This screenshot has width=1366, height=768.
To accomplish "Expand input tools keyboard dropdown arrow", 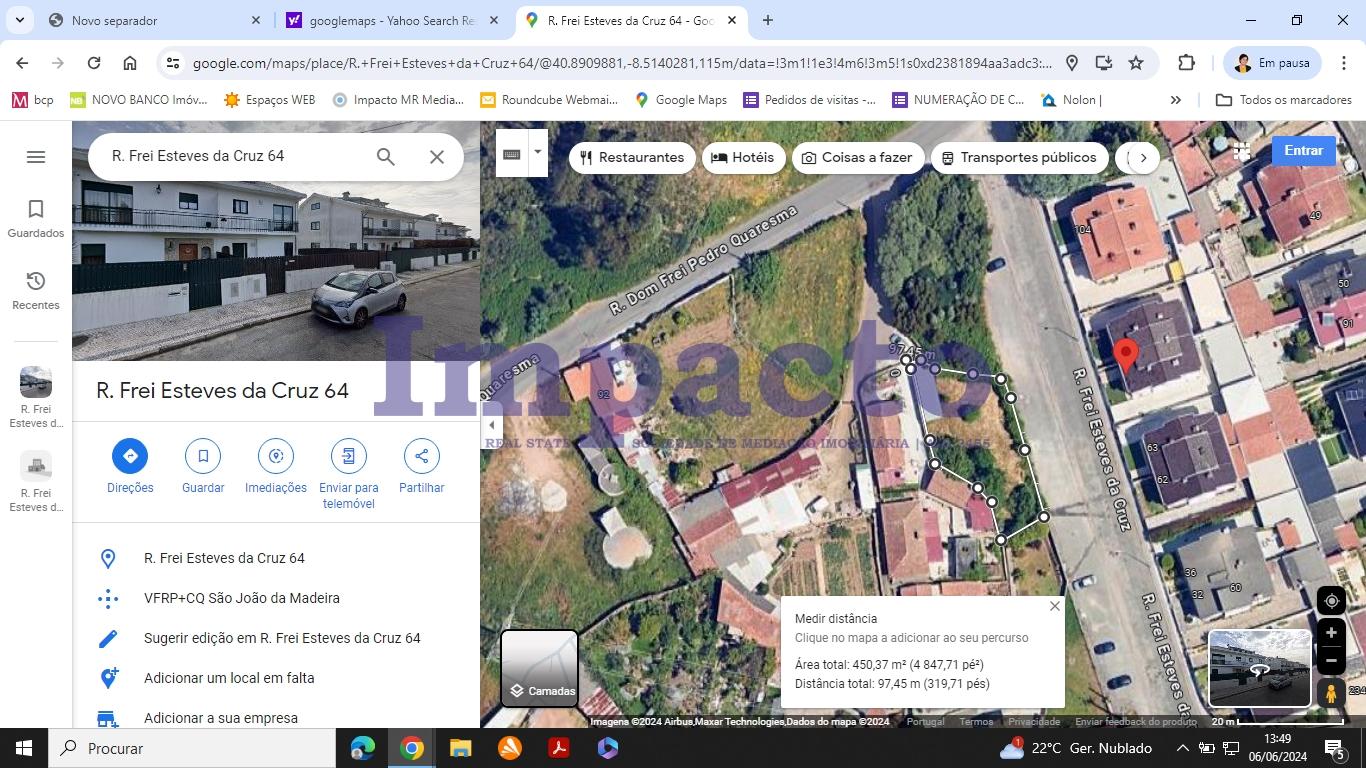I will pyautogui.click(x=537, y=153).
